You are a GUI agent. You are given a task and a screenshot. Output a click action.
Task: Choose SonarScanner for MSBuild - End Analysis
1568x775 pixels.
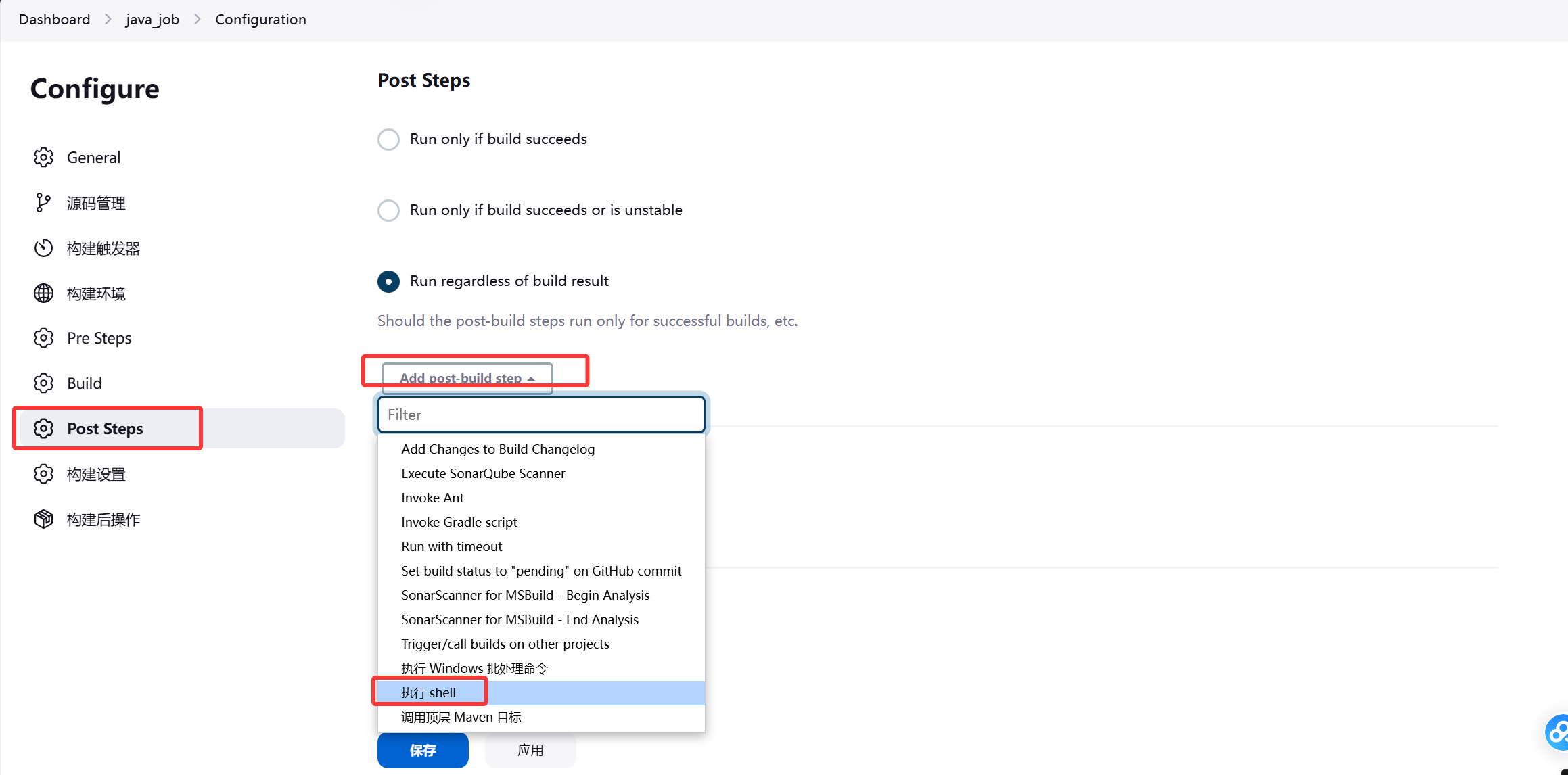click(541, 619)
